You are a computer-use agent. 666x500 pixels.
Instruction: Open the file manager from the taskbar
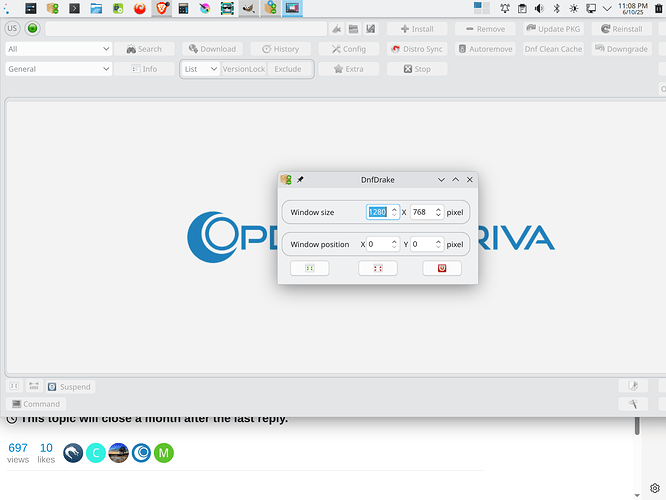pos(96,8)
